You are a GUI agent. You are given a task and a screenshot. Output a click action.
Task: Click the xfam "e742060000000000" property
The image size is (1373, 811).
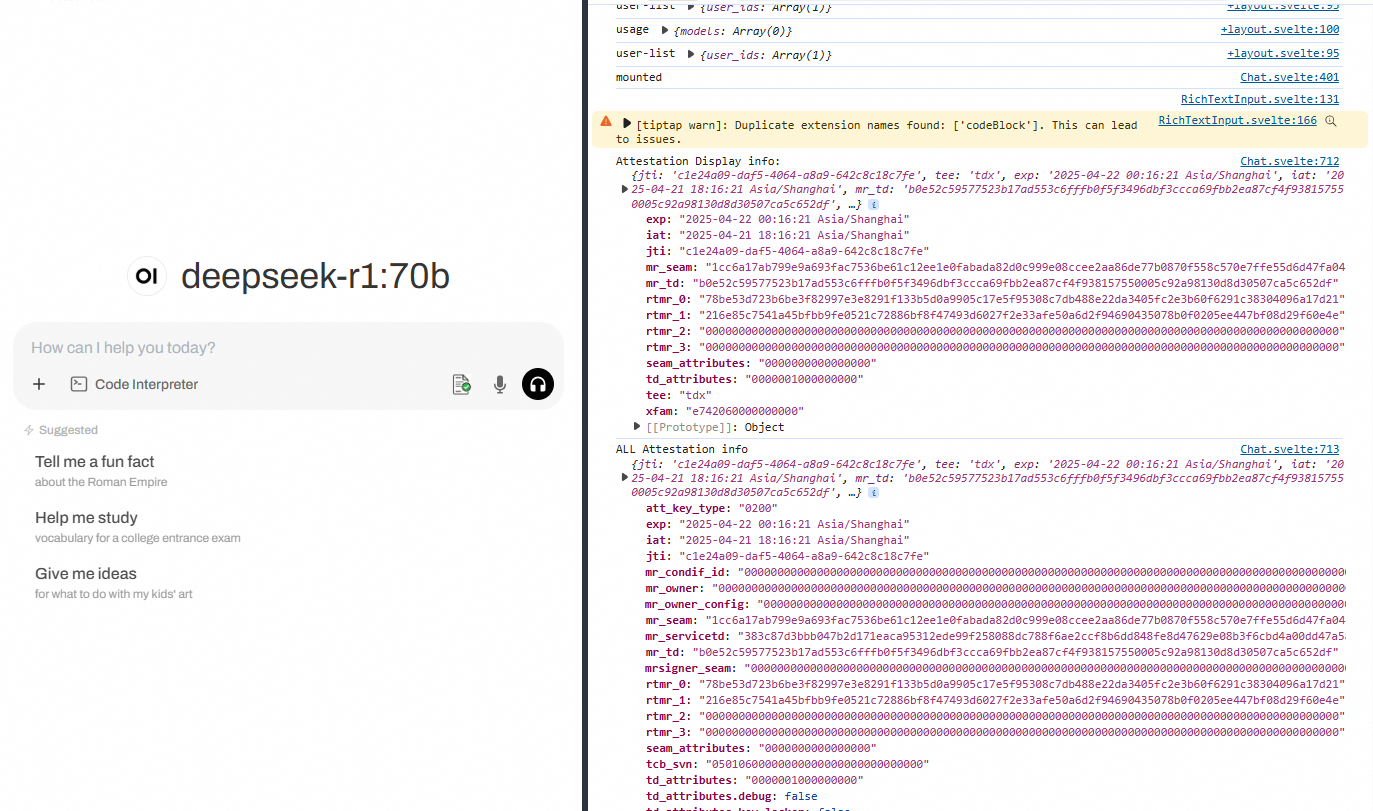725,411
